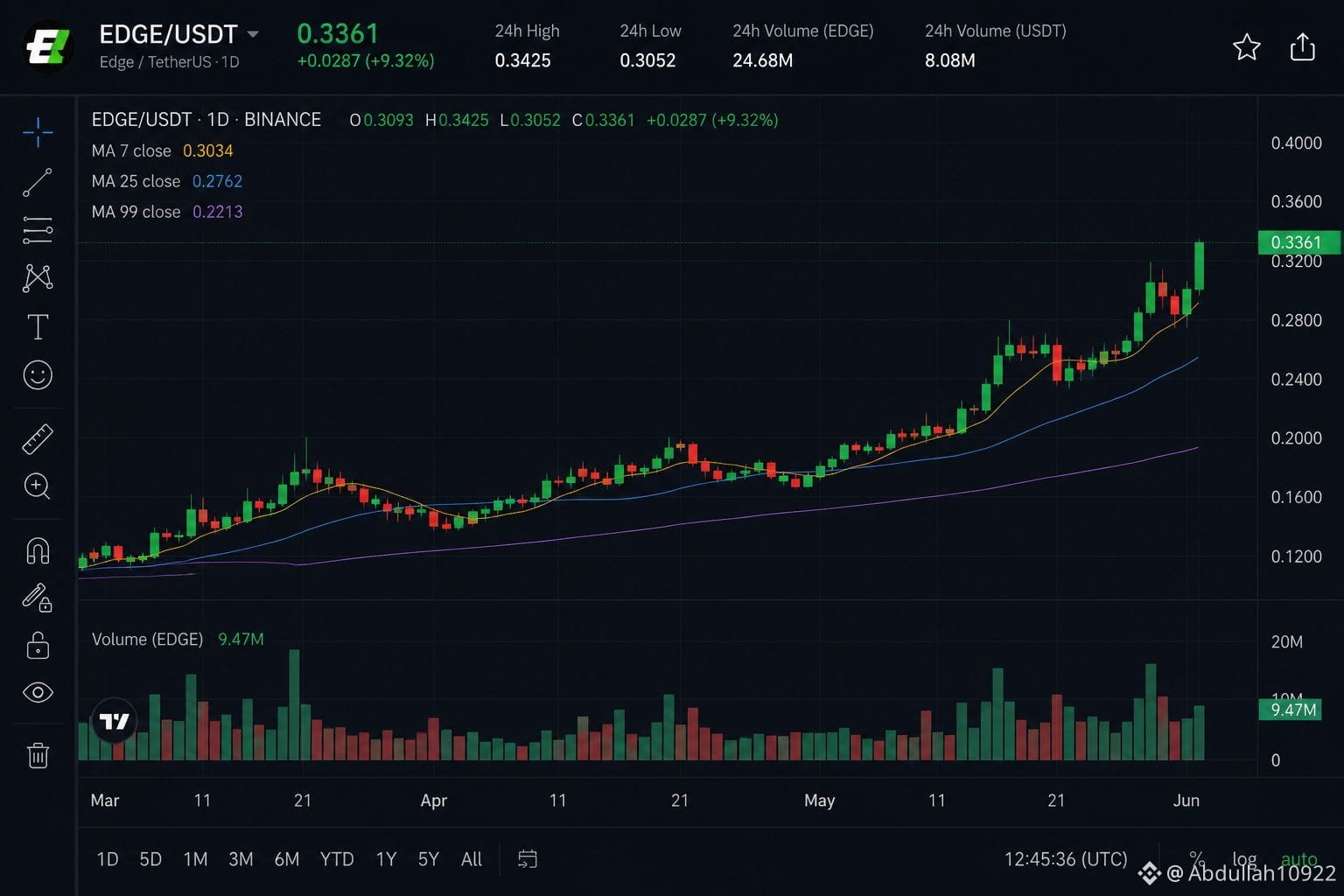Toggle the magnet snap mode
The image size is (1344, 896).
(38, 550)
